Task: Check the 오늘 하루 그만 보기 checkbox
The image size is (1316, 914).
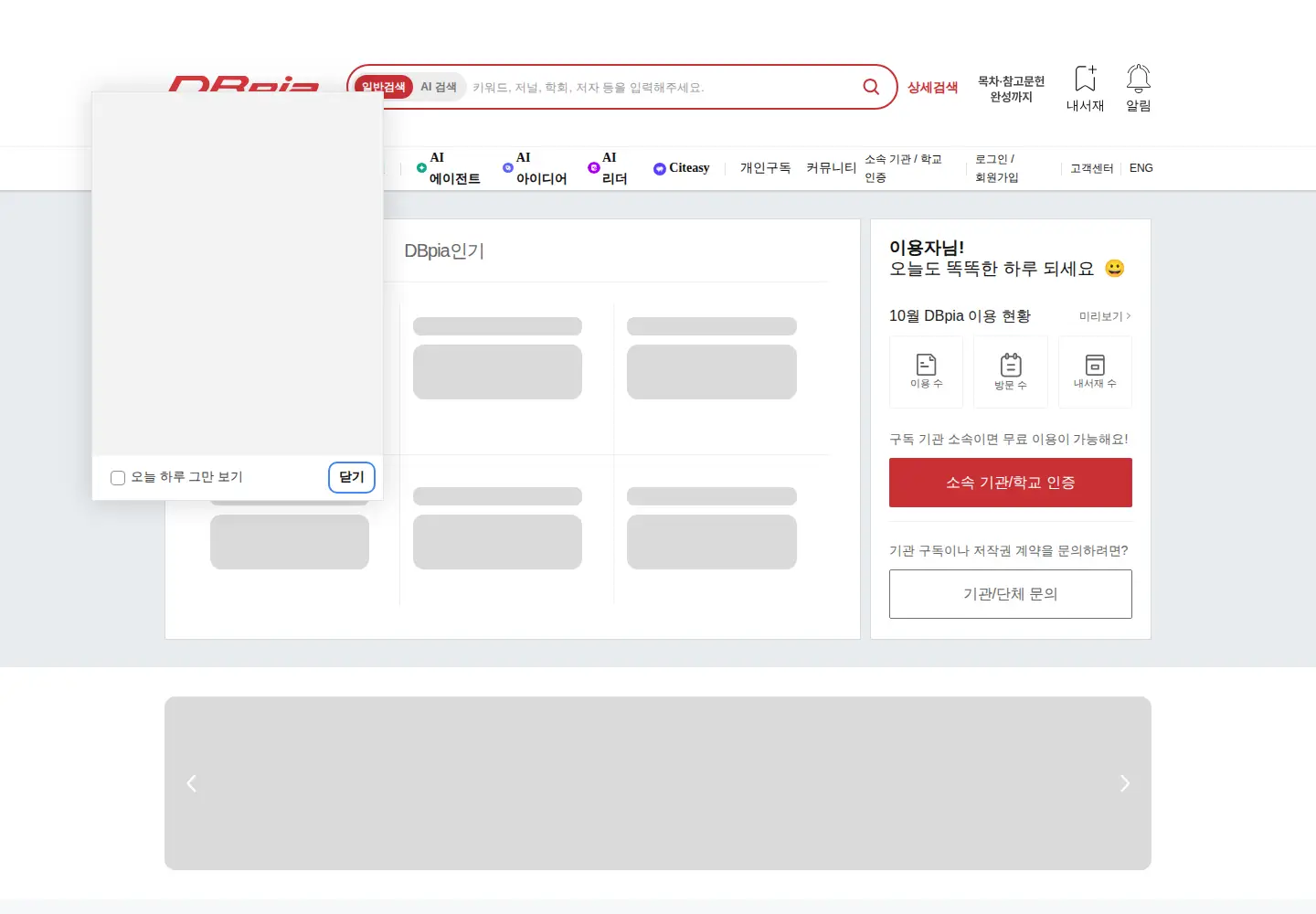Action: (118, 478)
